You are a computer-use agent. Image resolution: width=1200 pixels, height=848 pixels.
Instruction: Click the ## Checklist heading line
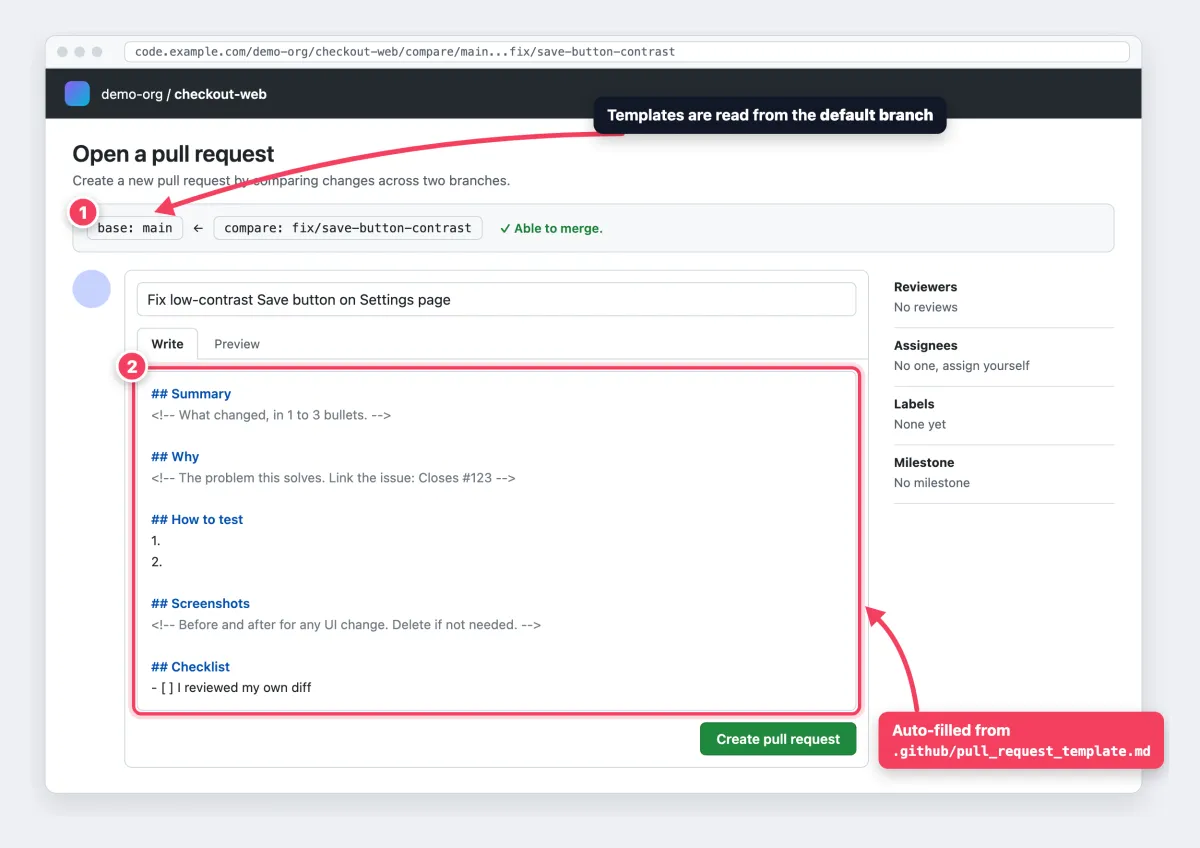pos(190,667)
